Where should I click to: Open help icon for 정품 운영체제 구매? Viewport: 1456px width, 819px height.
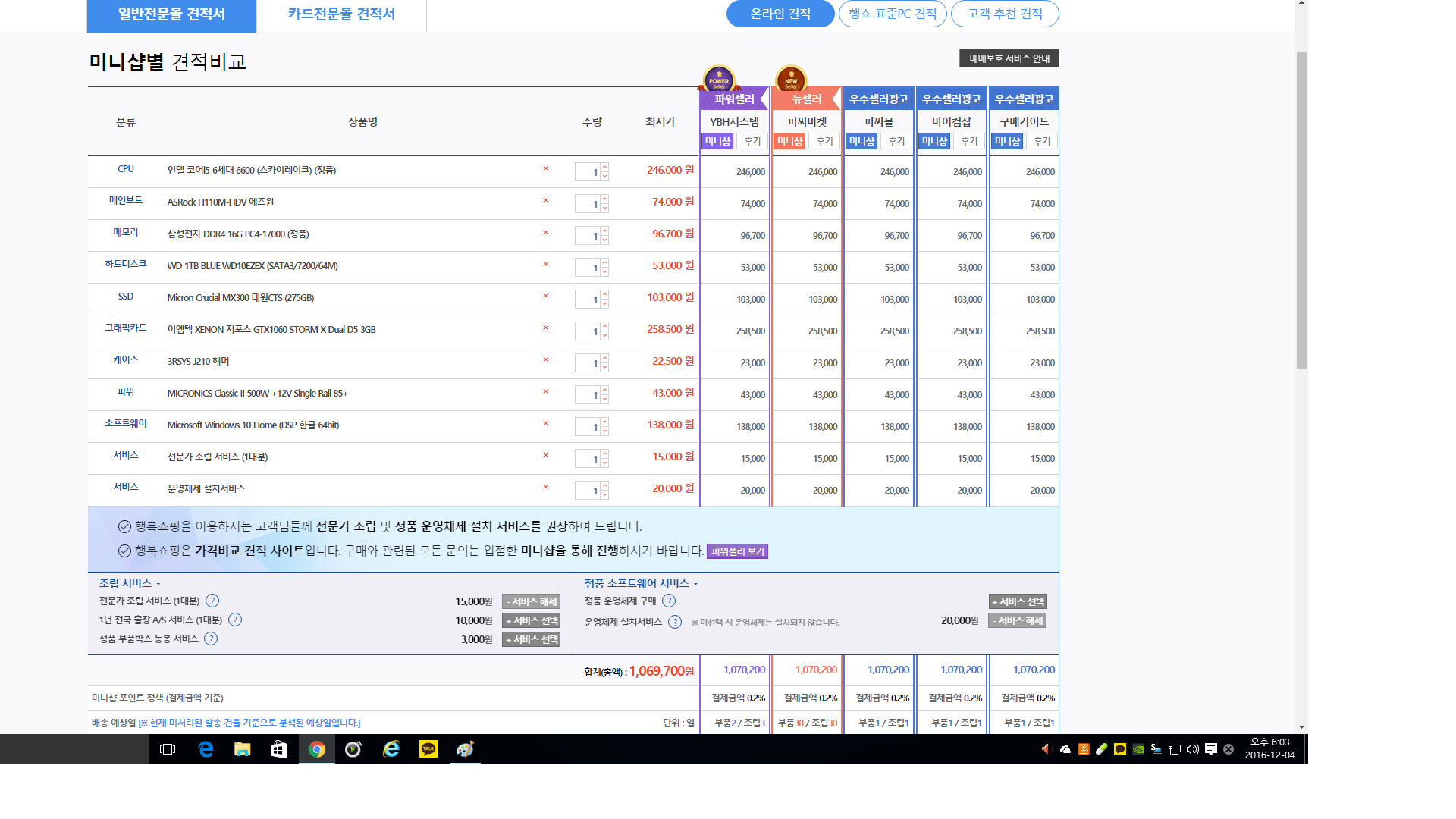[x=668, y=601]
